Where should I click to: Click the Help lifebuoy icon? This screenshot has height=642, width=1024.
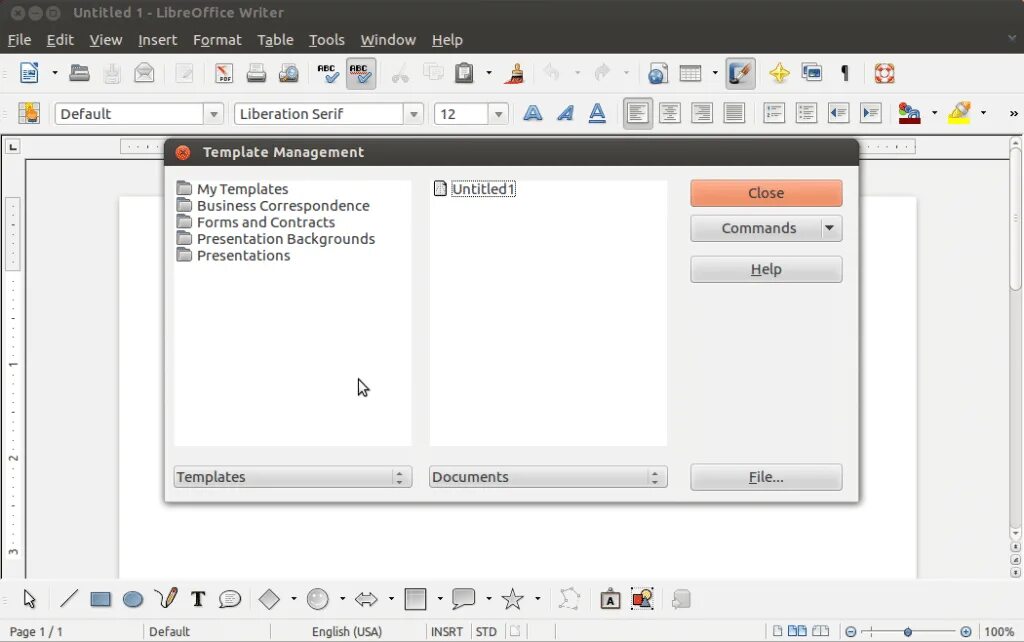tap(884, 73)
